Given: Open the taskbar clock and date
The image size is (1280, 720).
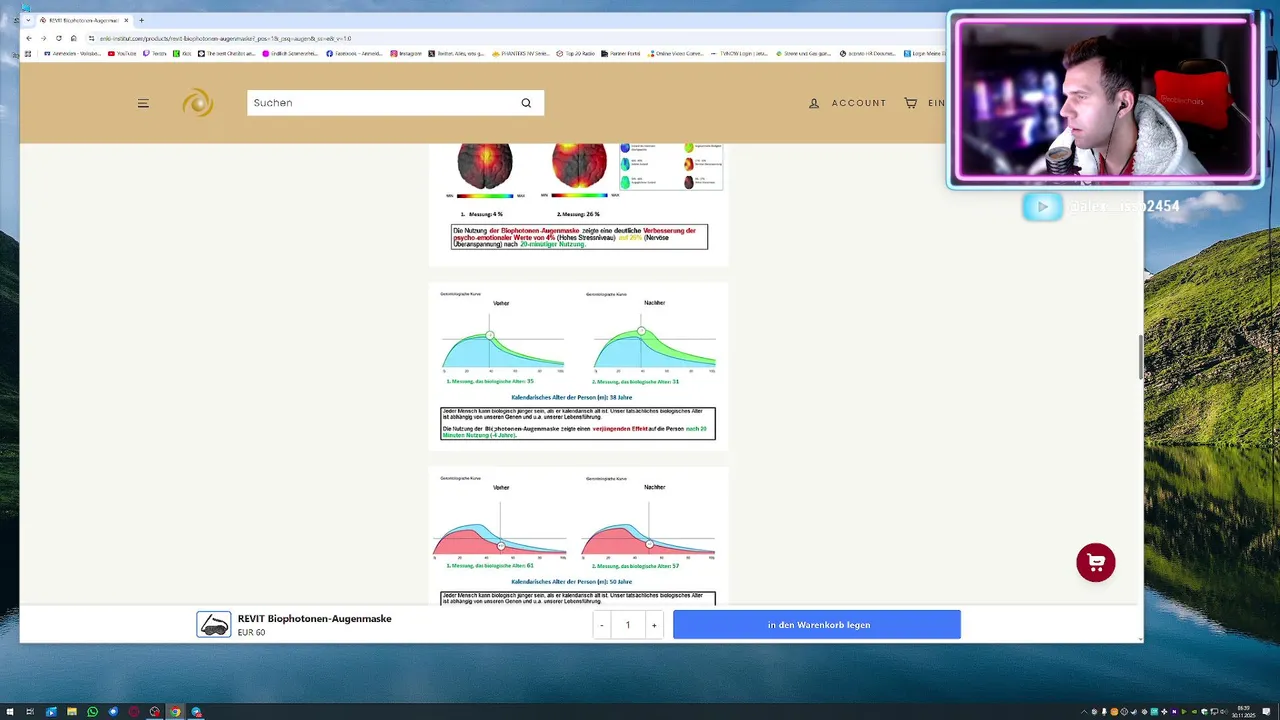Looking at the screenshot, I should click(1243, 712).
